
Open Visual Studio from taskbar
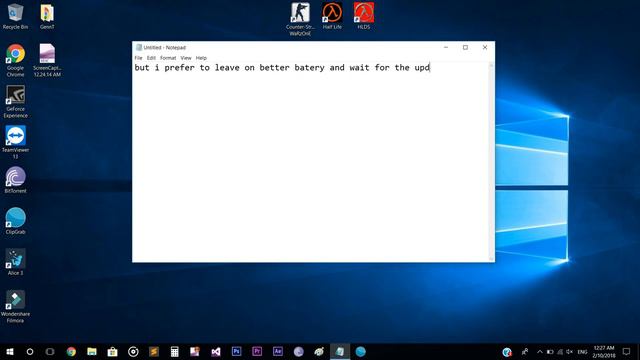(216, 351)
